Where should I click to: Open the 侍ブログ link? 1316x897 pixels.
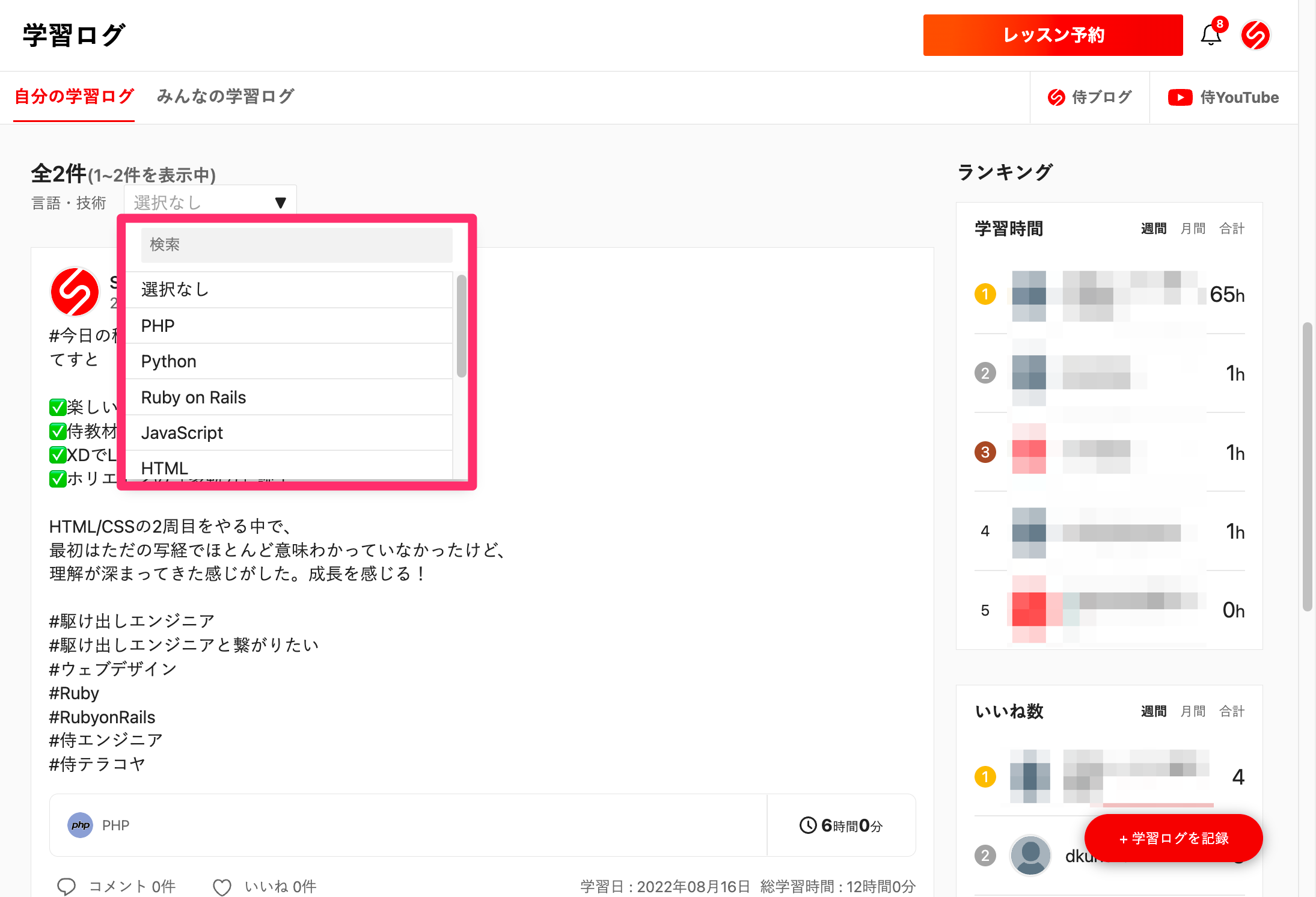[1090, 97]
